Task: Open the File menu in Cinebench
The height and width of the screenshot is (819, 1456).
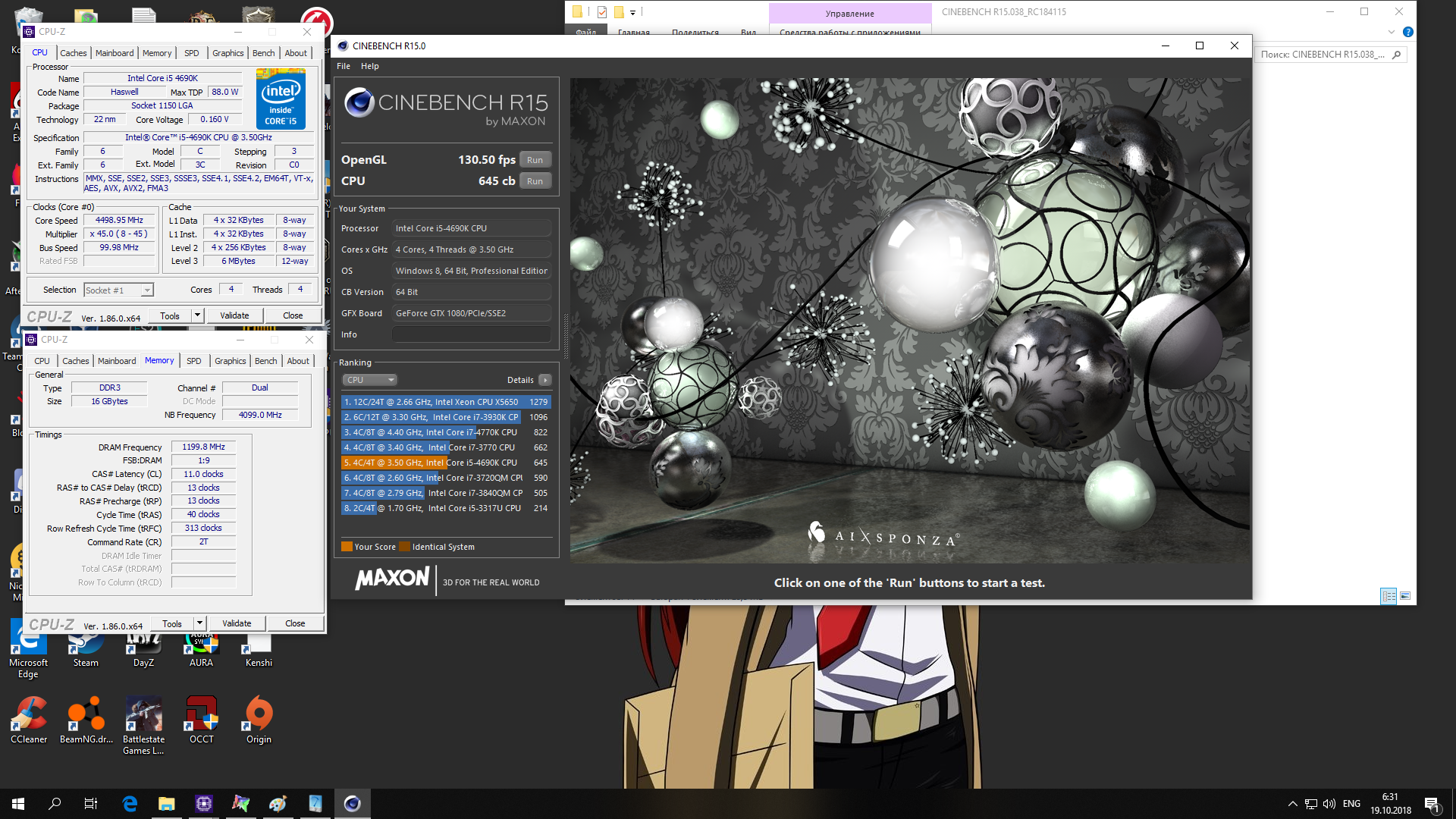Action: (344, 66)
